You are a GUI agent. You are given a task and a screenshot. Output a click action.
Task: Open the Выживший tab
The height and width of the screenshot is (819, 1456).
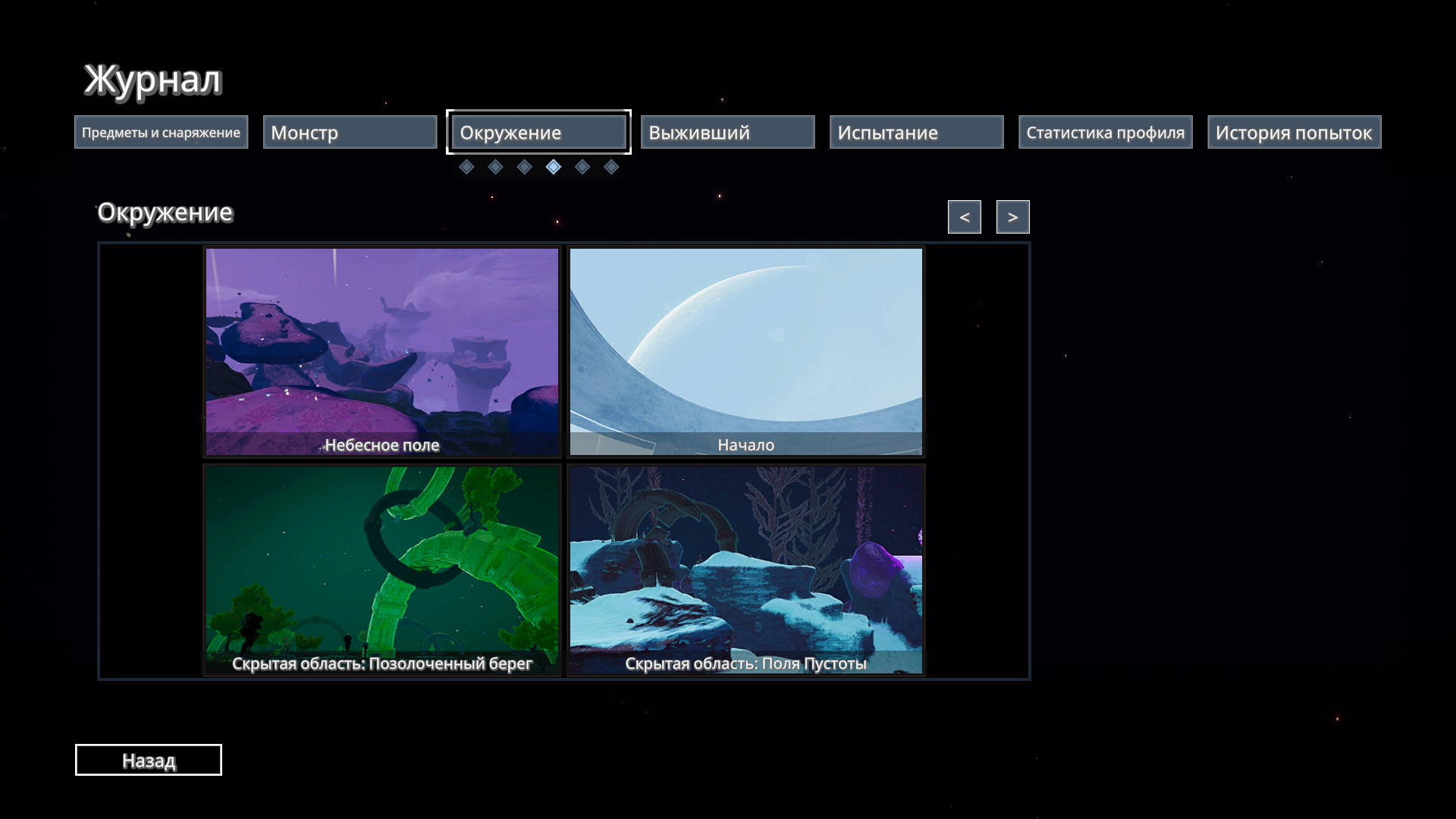[727, 132]
